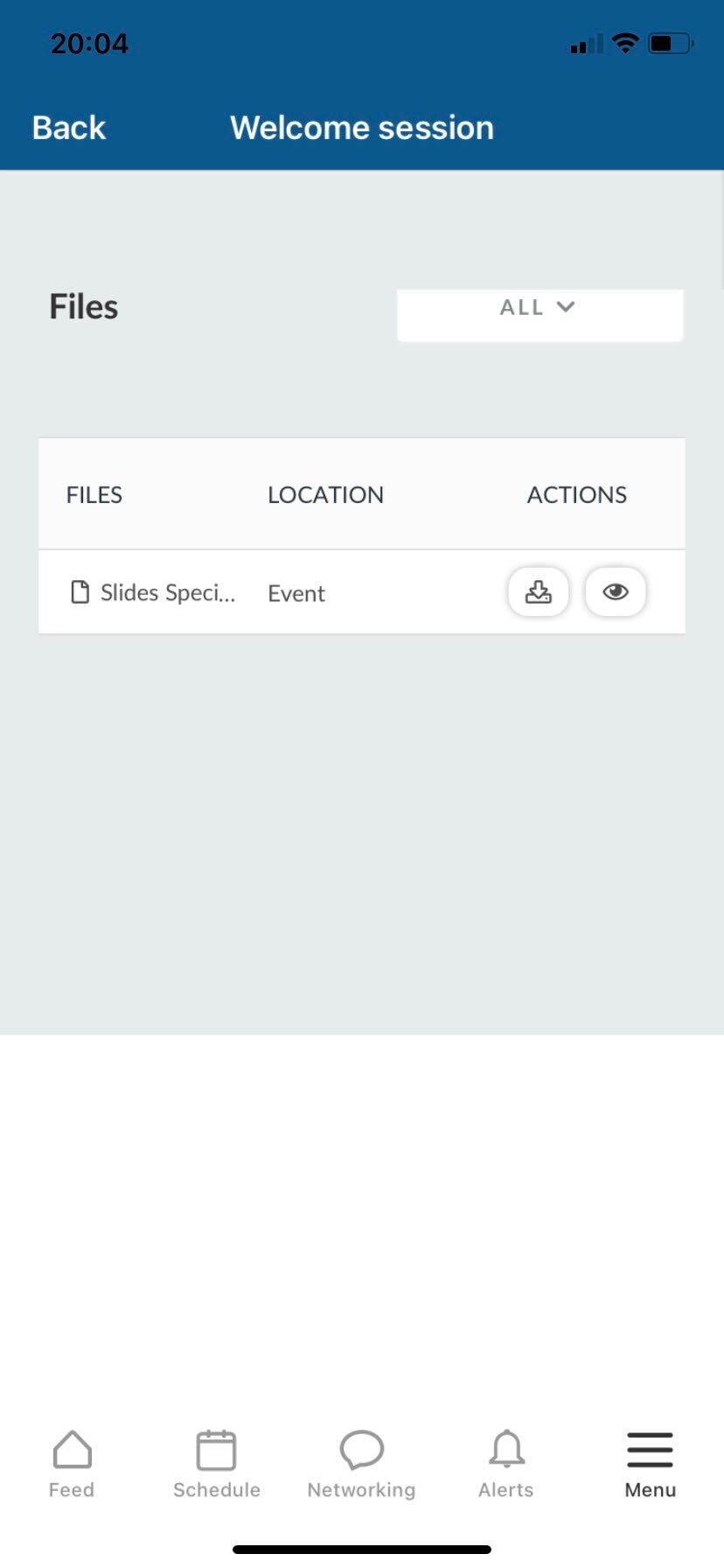Go back using the Back button

pos(69,128)
